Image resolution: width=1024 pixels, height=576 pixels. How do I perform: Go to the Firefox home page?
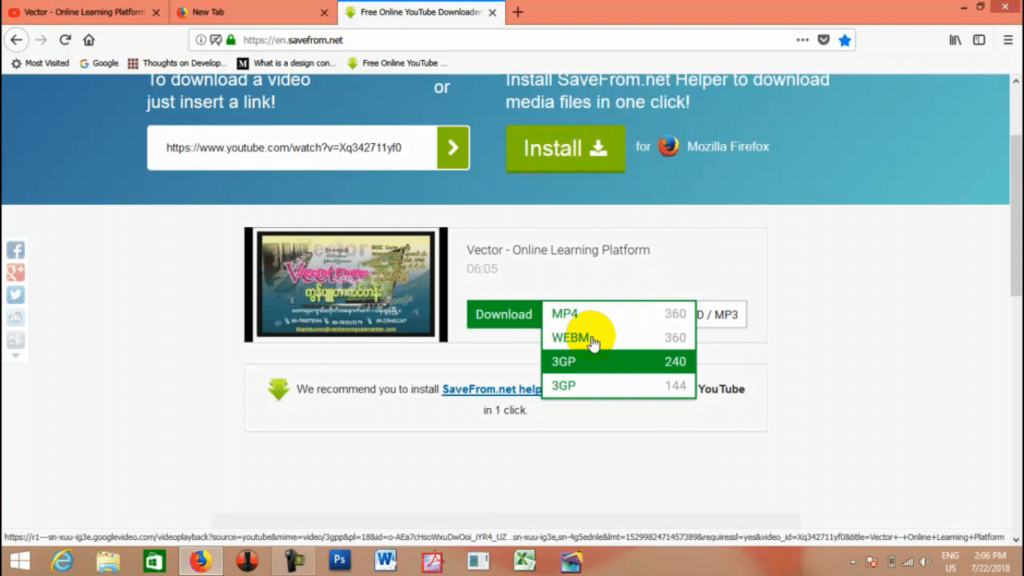89,40
